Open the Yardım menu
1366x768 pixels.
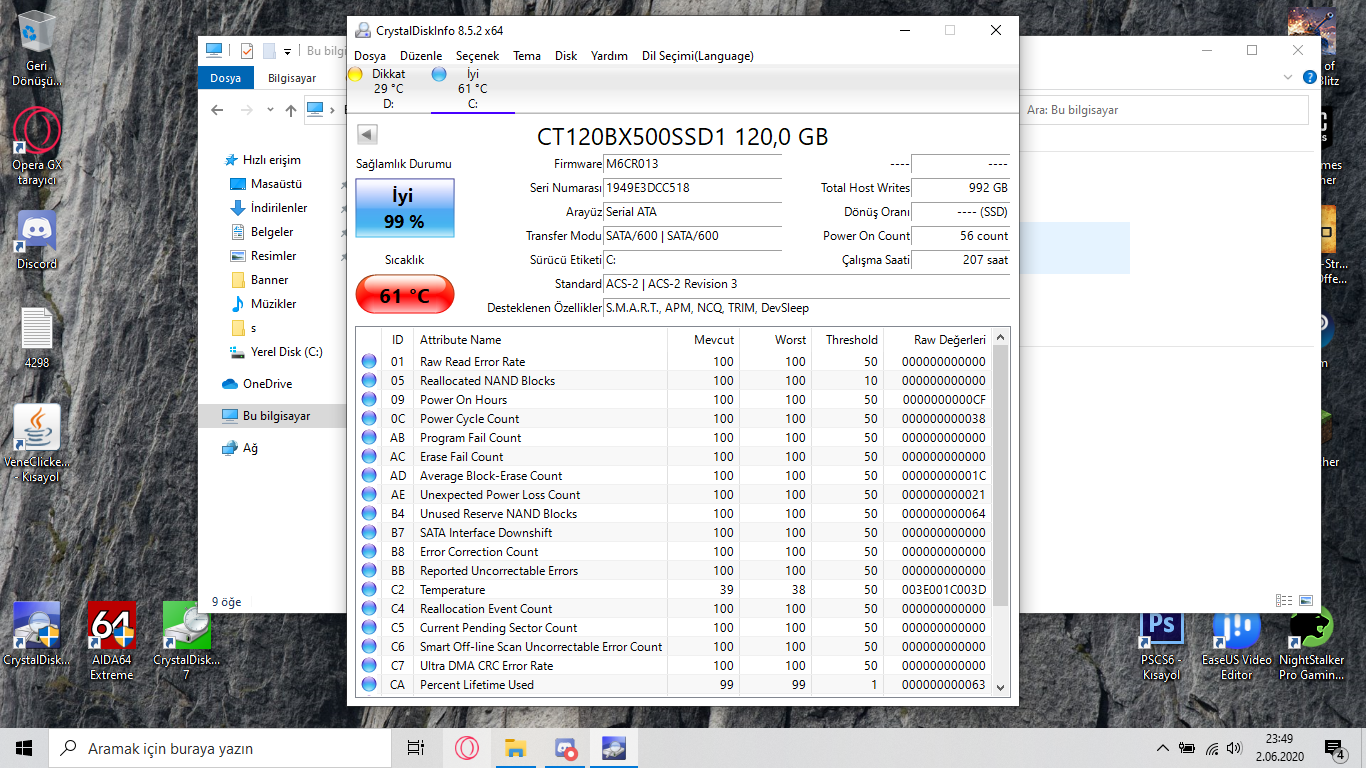[609, 56]
